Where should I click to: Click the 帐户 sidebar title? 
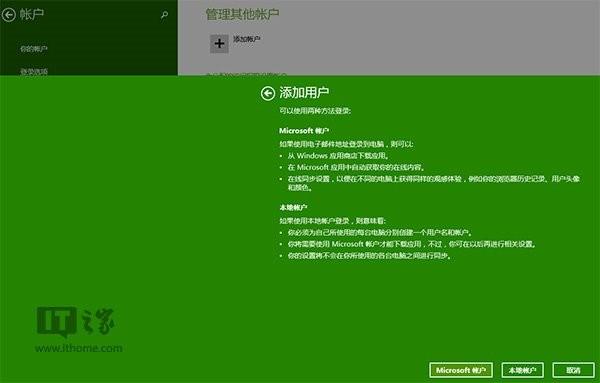click(x=32, y=14)
